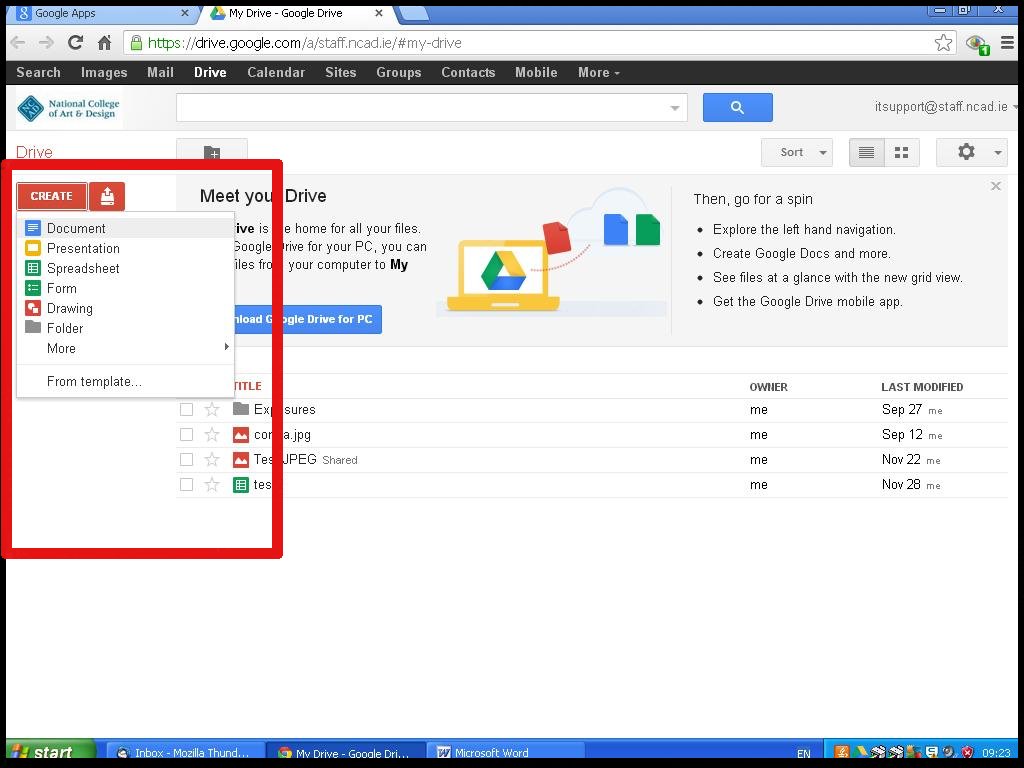Star the Test JPEG file
The width and height of the screenshot is (1024, 768).
pos(212,459)
